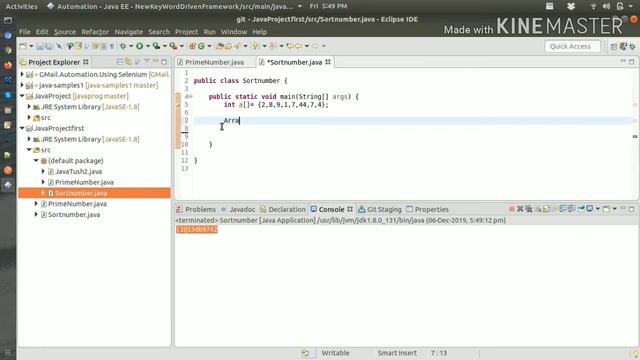The width and height of the screenshot is (640, 360).
Task: Expand the GMail.Automation.Using.Selenium project
Action: (x=22, y=74)
